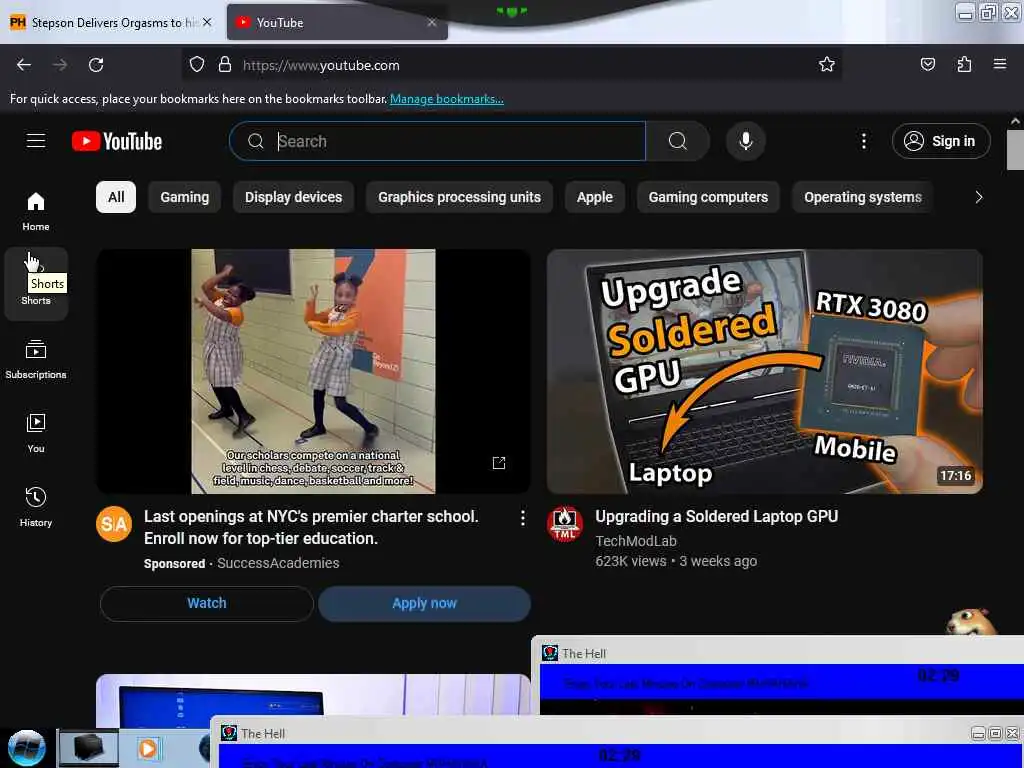Click the Watch button on ad

(206, 603)
